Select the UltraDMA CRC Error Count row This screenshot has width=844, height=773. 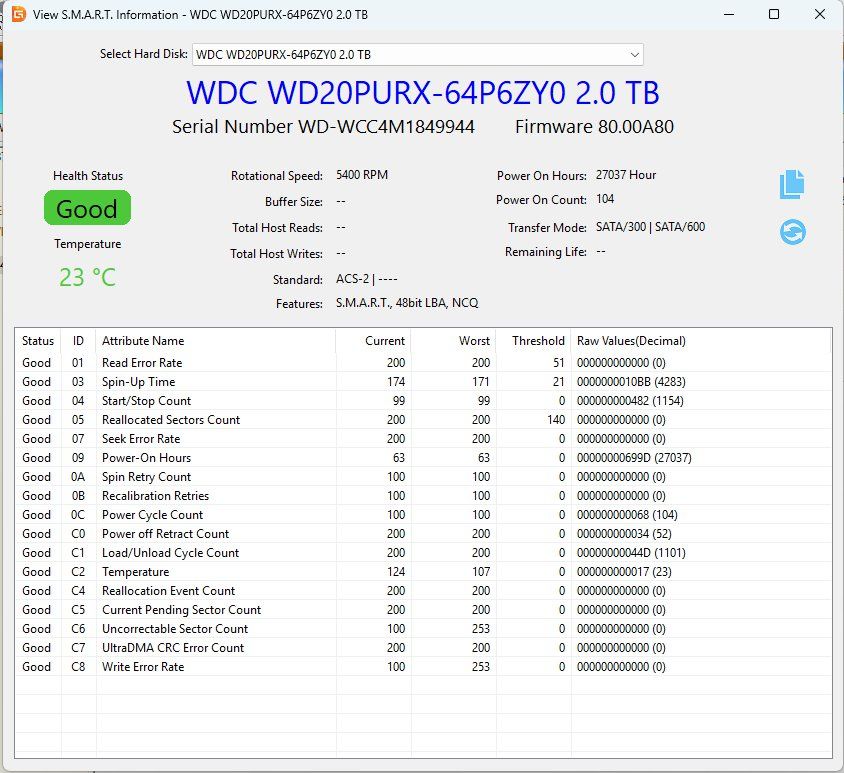click(x=423, y=648)
